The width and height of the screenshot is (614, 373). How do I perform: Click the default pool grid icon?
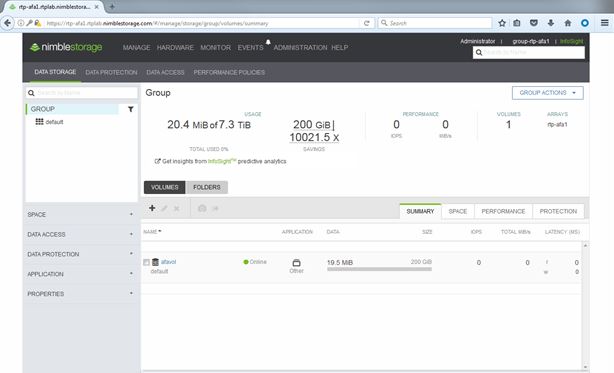pyautogui.click(x=39, y=122)
